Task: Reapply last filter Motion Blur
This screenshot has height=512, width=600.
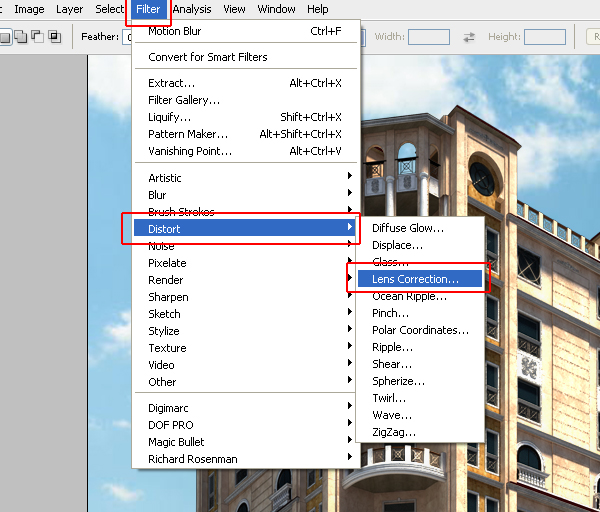Action: point(245,31)
